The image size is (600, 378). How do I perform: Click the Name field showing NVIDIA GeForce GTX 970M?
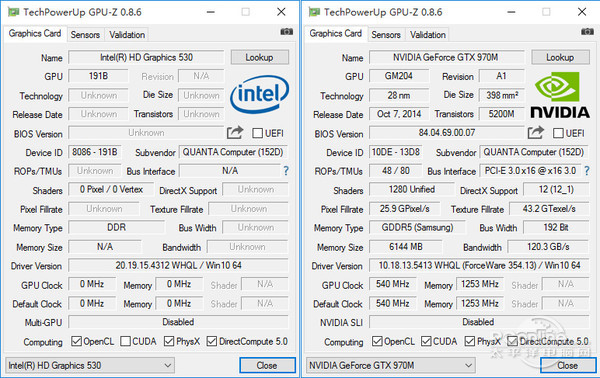[x=446, y=57]
